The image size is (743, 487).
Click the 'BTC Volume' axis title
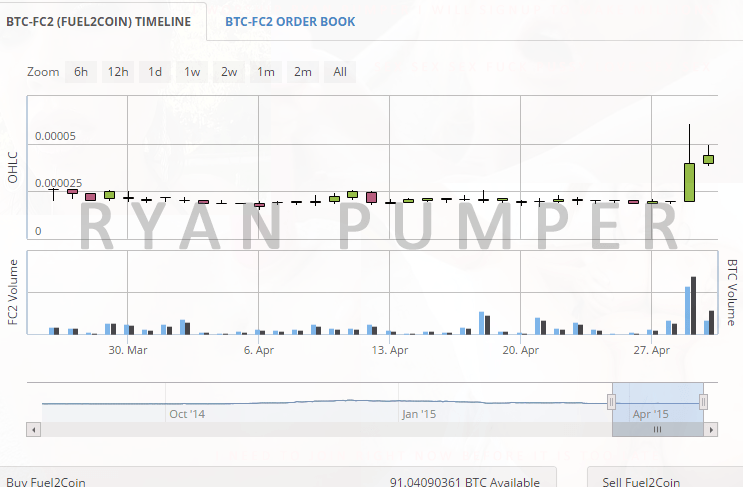coord(732,292)
